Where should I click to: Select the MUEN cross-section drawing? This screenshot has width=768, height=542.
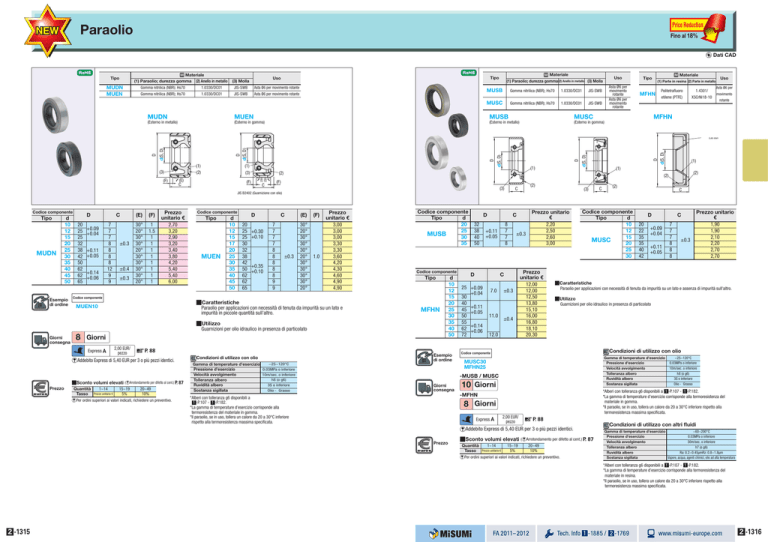click(259, 161)
